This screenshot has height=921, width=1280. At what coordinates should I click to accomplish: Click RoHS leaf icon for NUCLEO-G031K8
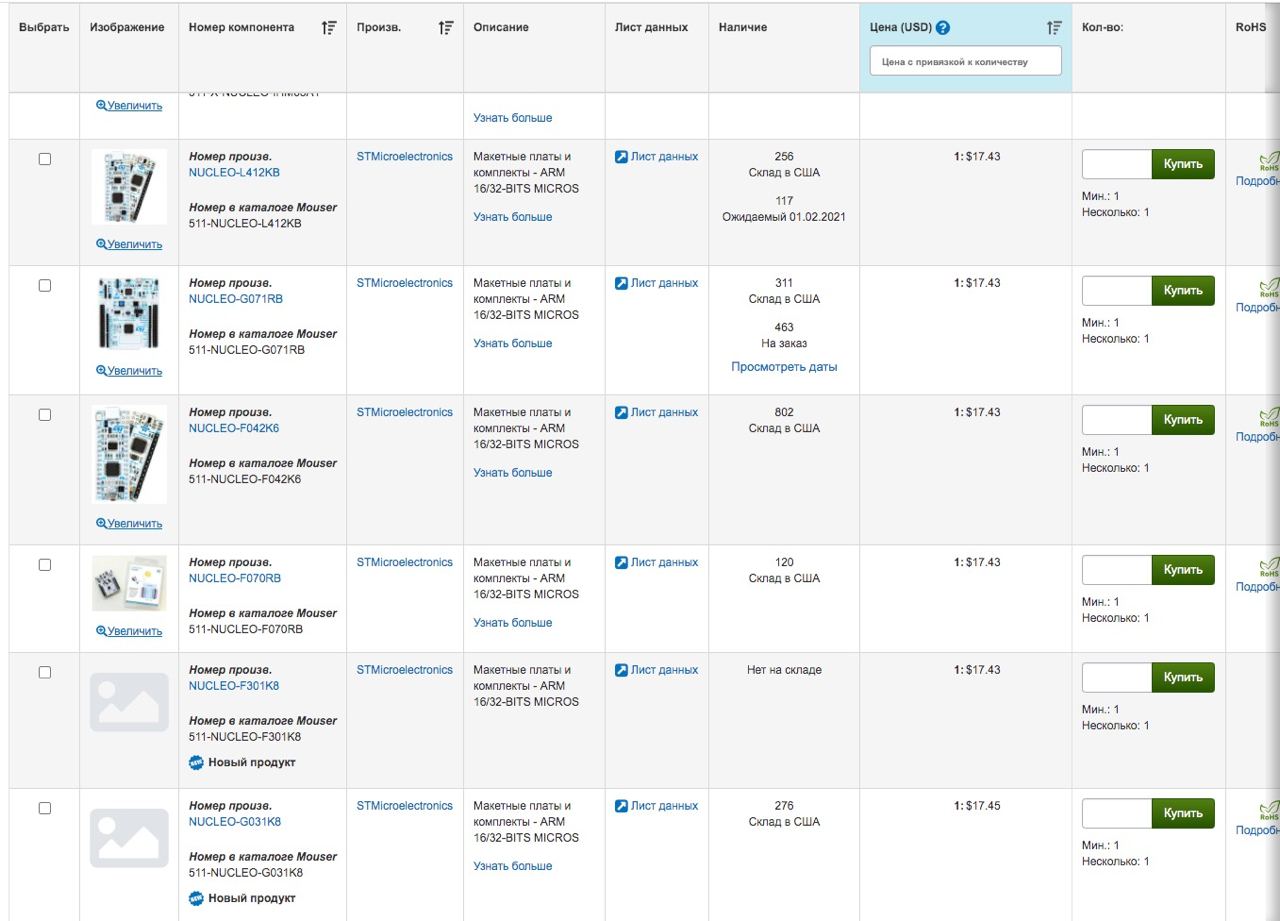click(x=1269, y=811)
